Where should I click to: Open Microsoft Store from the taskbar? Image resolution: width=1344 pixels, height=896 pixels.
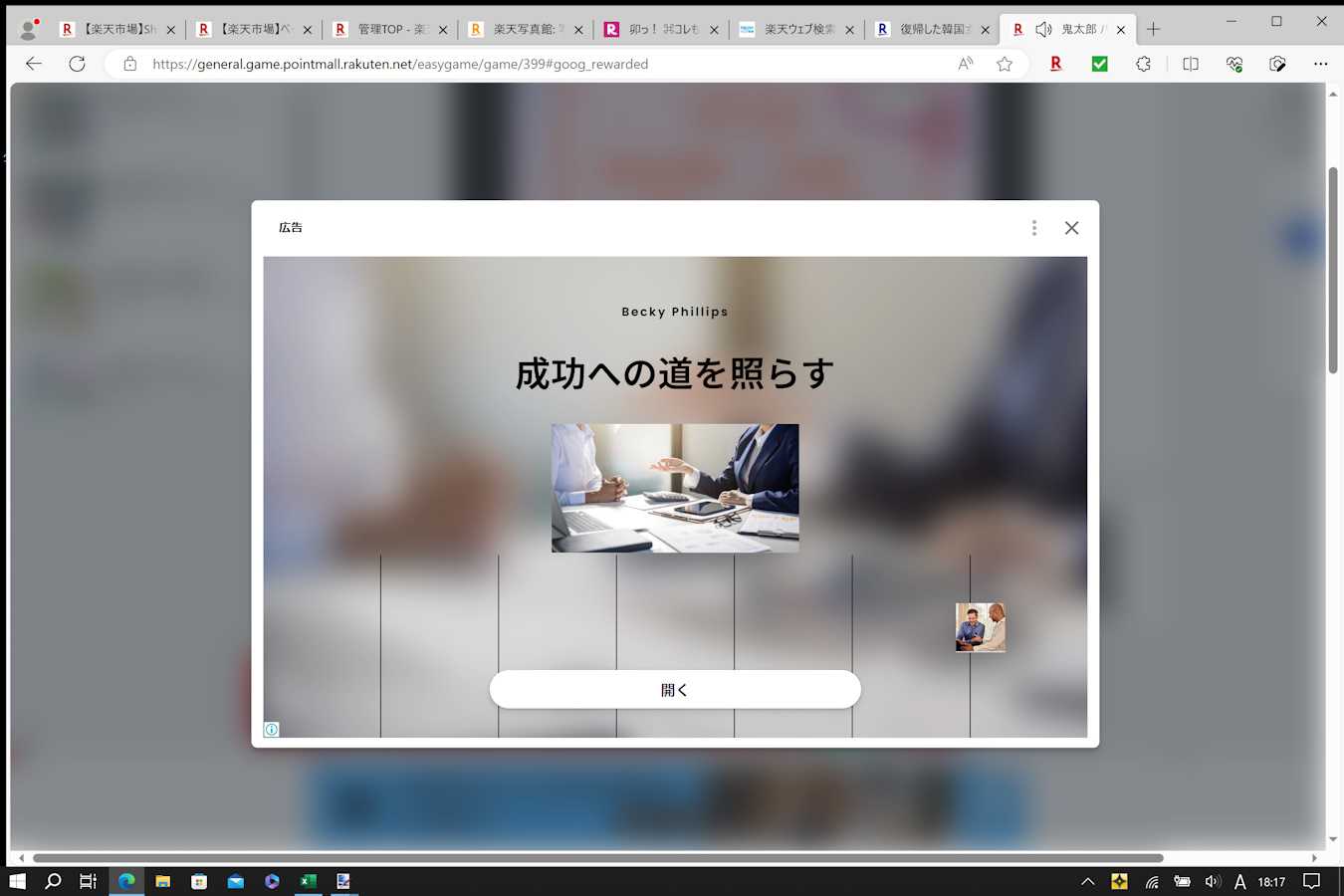point(199,881)
